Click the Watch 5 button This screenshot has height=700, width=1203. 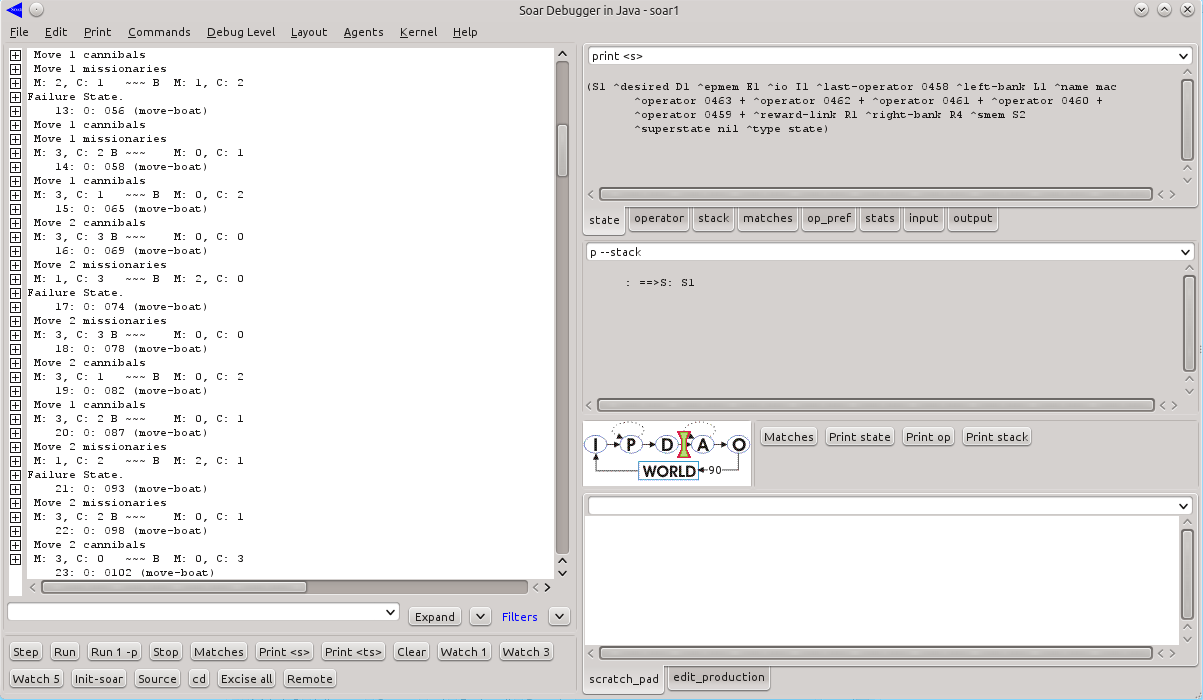(x=37, y=679)
